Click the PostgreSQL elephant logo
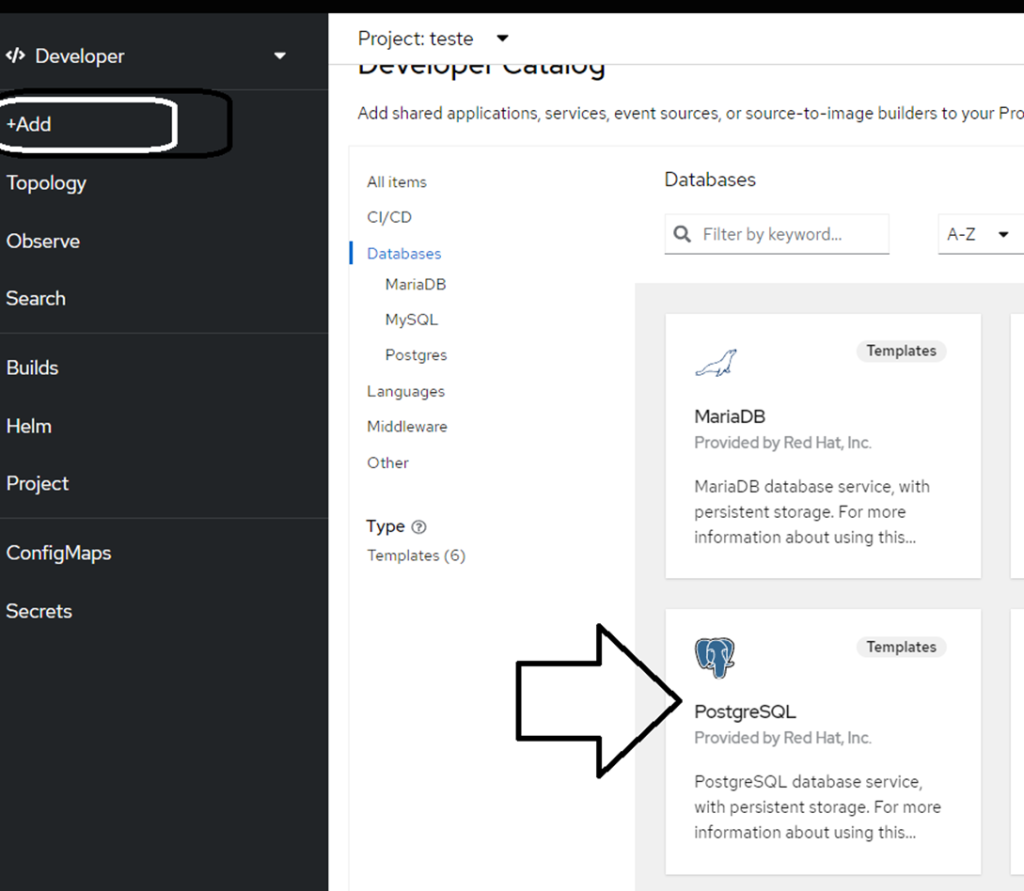This screenshot has width=1024, height=891. pyautogui.click(x=714, y=658)
